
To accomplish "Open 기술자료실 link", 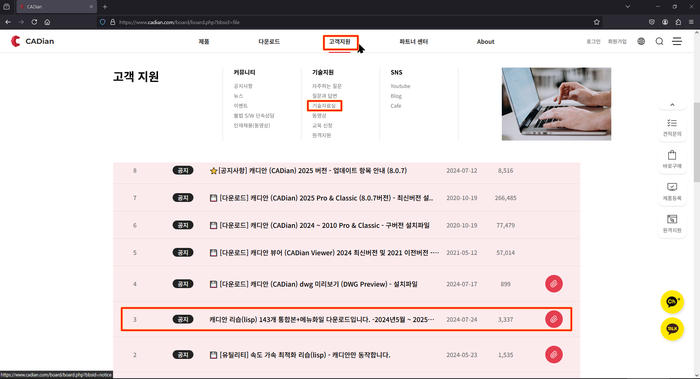I will coord(324,106).
